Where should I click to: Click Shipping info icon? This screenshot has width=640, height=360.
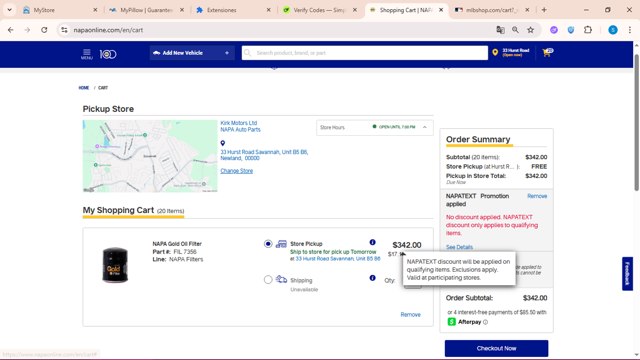pos(372,278)
